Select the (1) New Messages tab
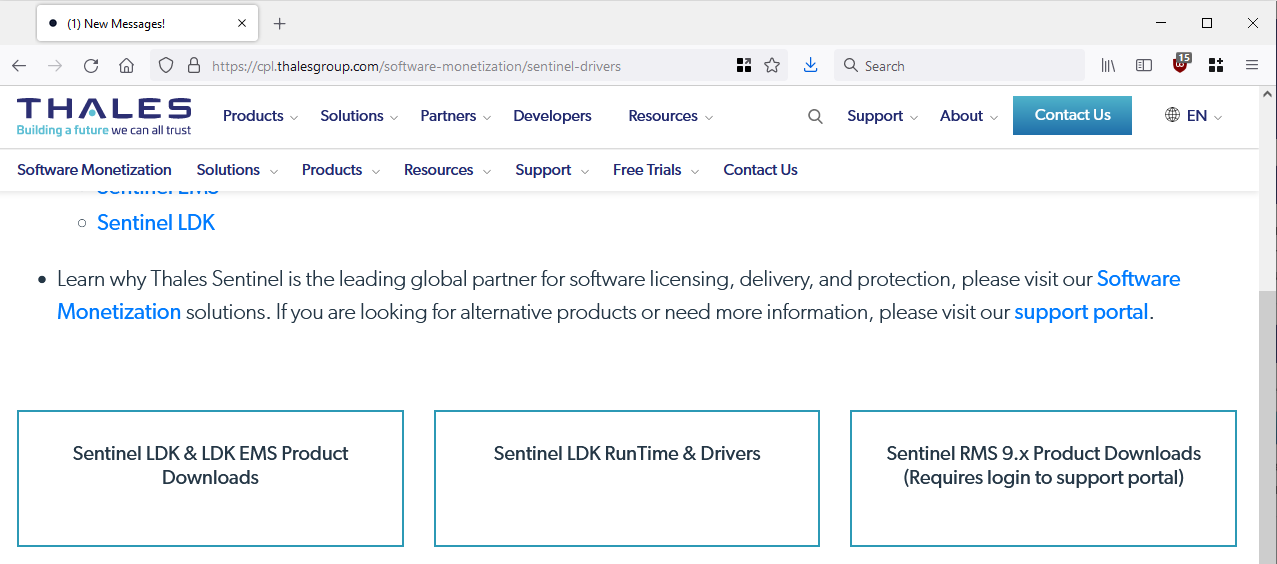 tap(147, 23)
